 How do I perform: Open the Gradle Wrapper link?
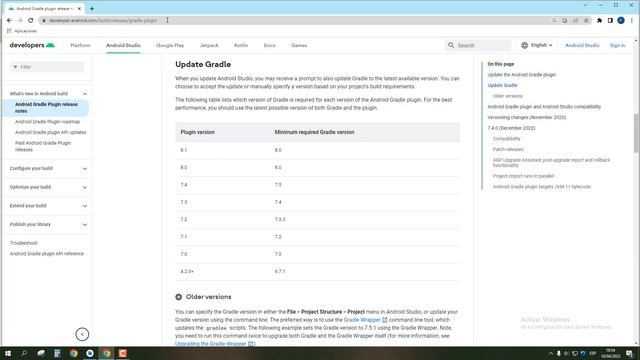(365, 320)
